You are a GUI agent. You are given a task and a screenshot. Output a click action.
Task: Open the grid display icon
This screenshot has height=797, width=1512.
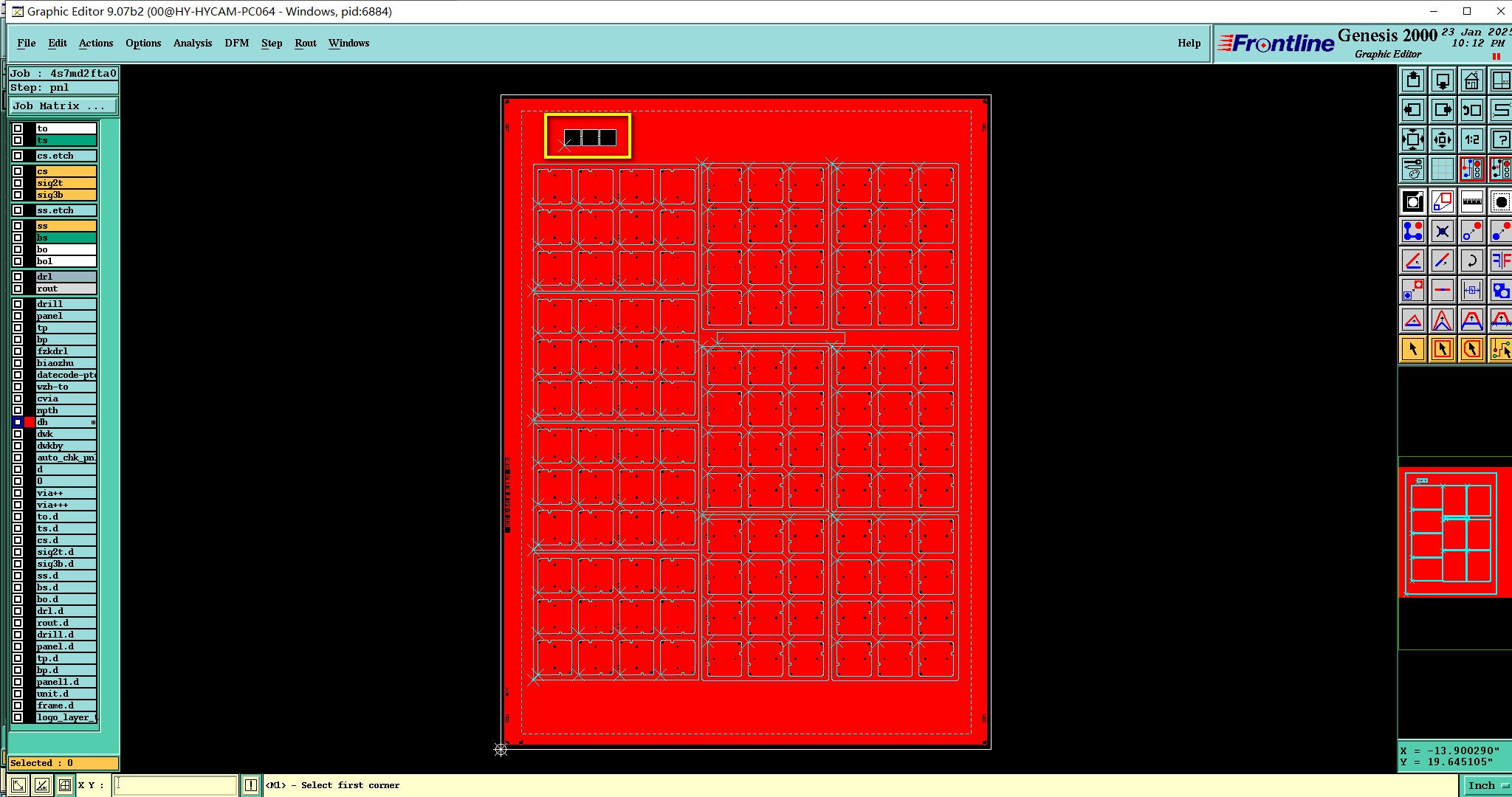1442,169
